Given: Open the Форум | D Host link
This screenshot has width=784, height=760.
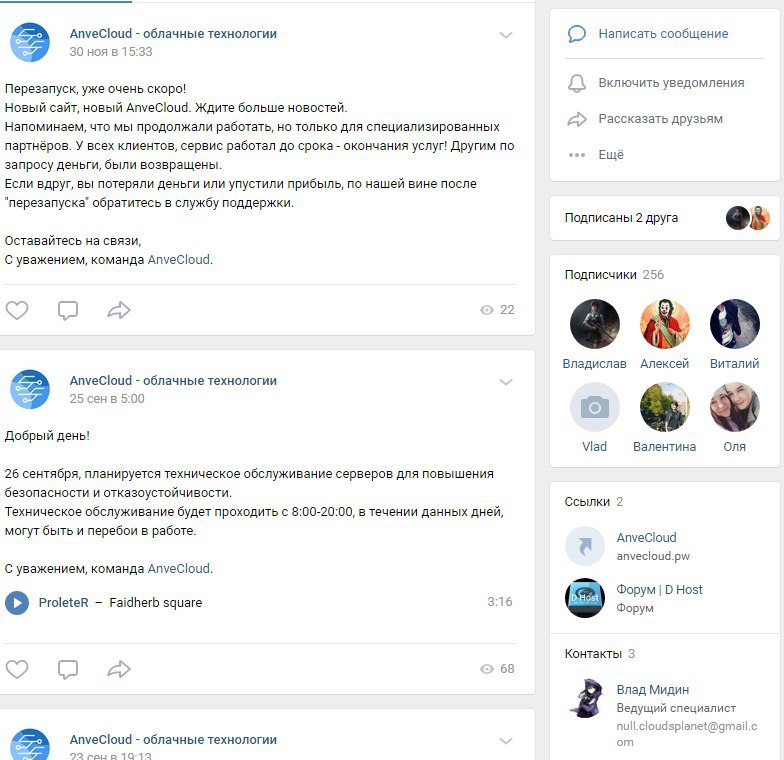Looking at the screenshot, I should pyautogui.click(x=659, y=598).
